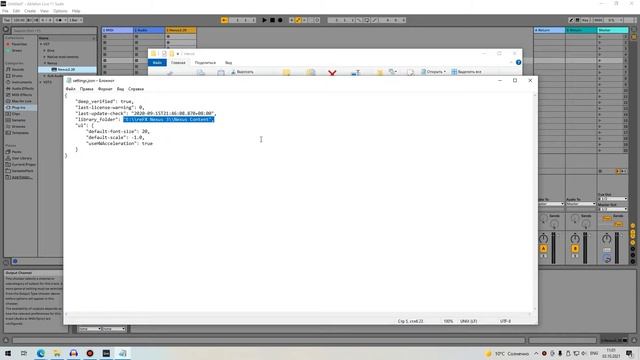
Task: Open Ableton Options menu
Action: pos(60,11)
